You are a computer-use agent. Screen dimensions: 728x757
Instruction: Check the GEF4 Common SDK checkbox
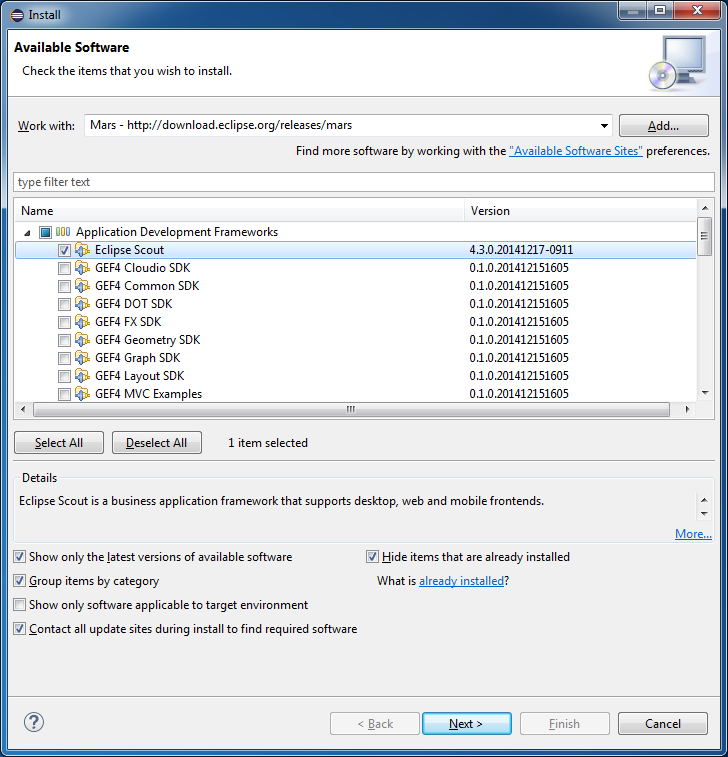(x=64, y=286)
